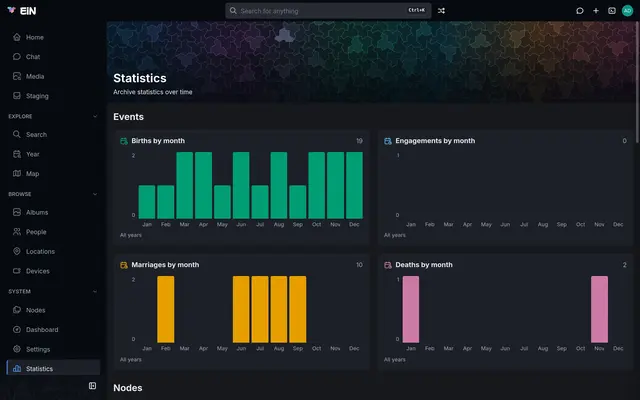
Task: Browse Devices in the sidebar
Action: click(x=53, y=271)
